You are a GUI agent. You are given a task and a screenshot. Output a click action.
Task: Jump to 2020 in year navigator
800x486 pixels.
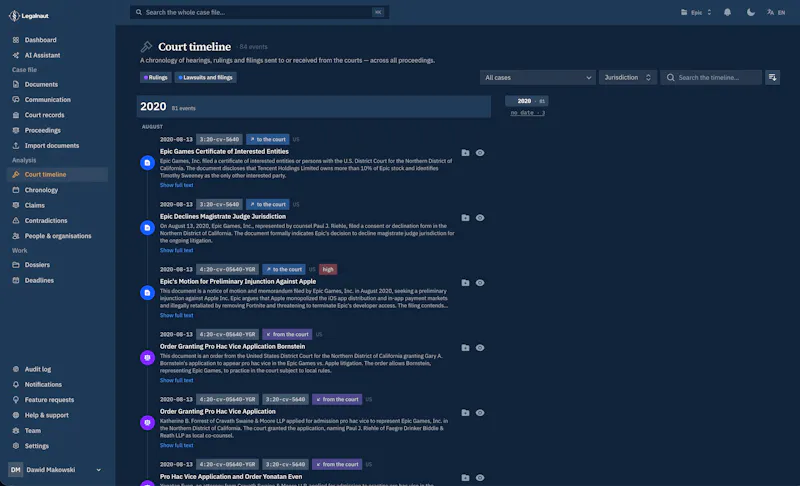[x=527, y=101]
